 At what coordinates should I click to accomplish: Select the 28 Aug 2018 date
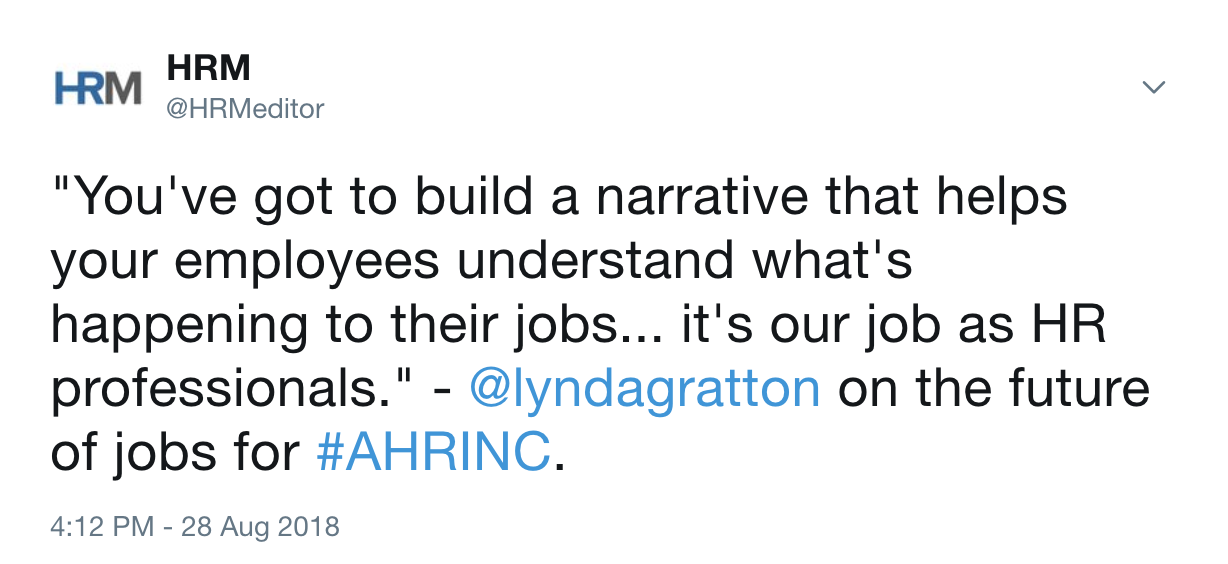260,526
